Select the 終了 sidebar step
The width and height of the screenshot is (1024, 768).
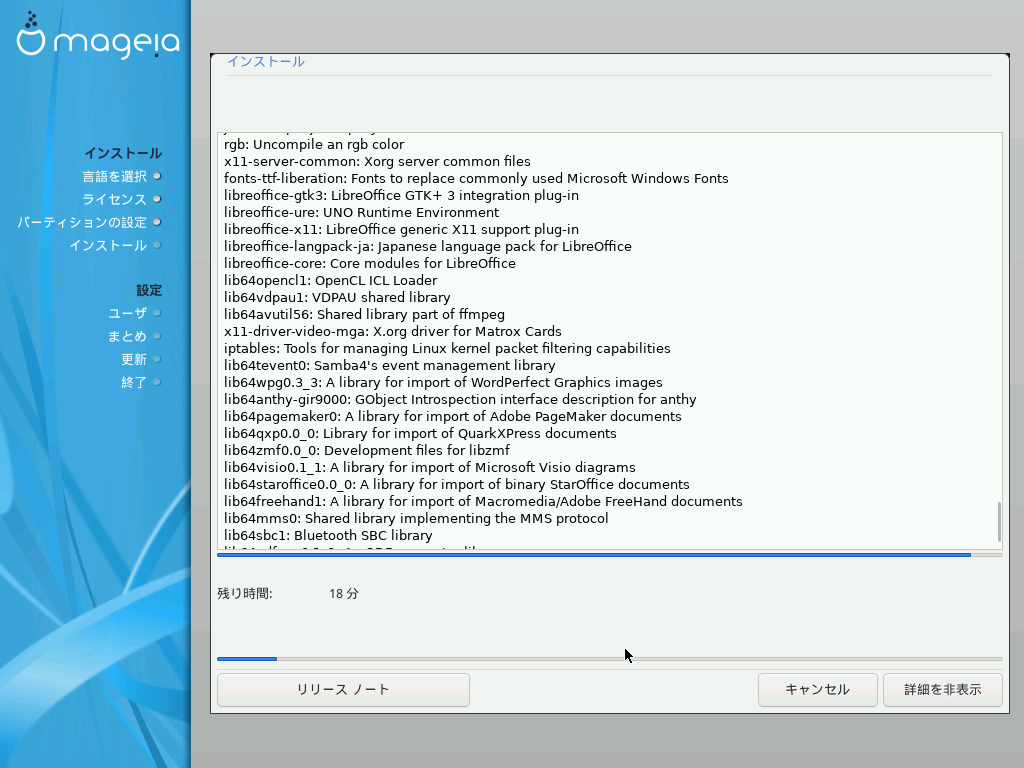coord(134,382)
